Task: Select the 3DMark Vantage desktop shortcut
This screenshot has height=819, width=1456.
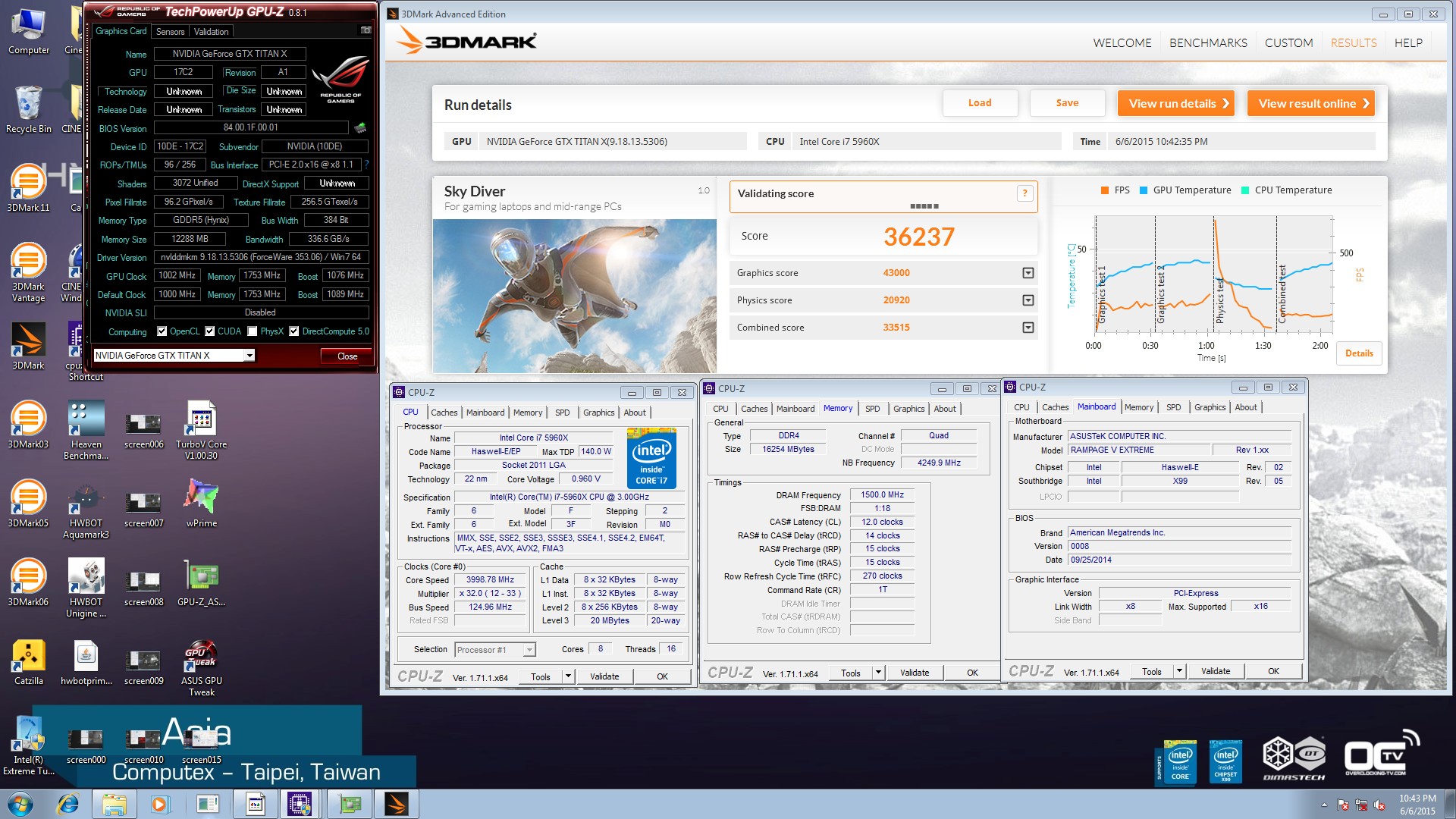Action: point(28,273)
